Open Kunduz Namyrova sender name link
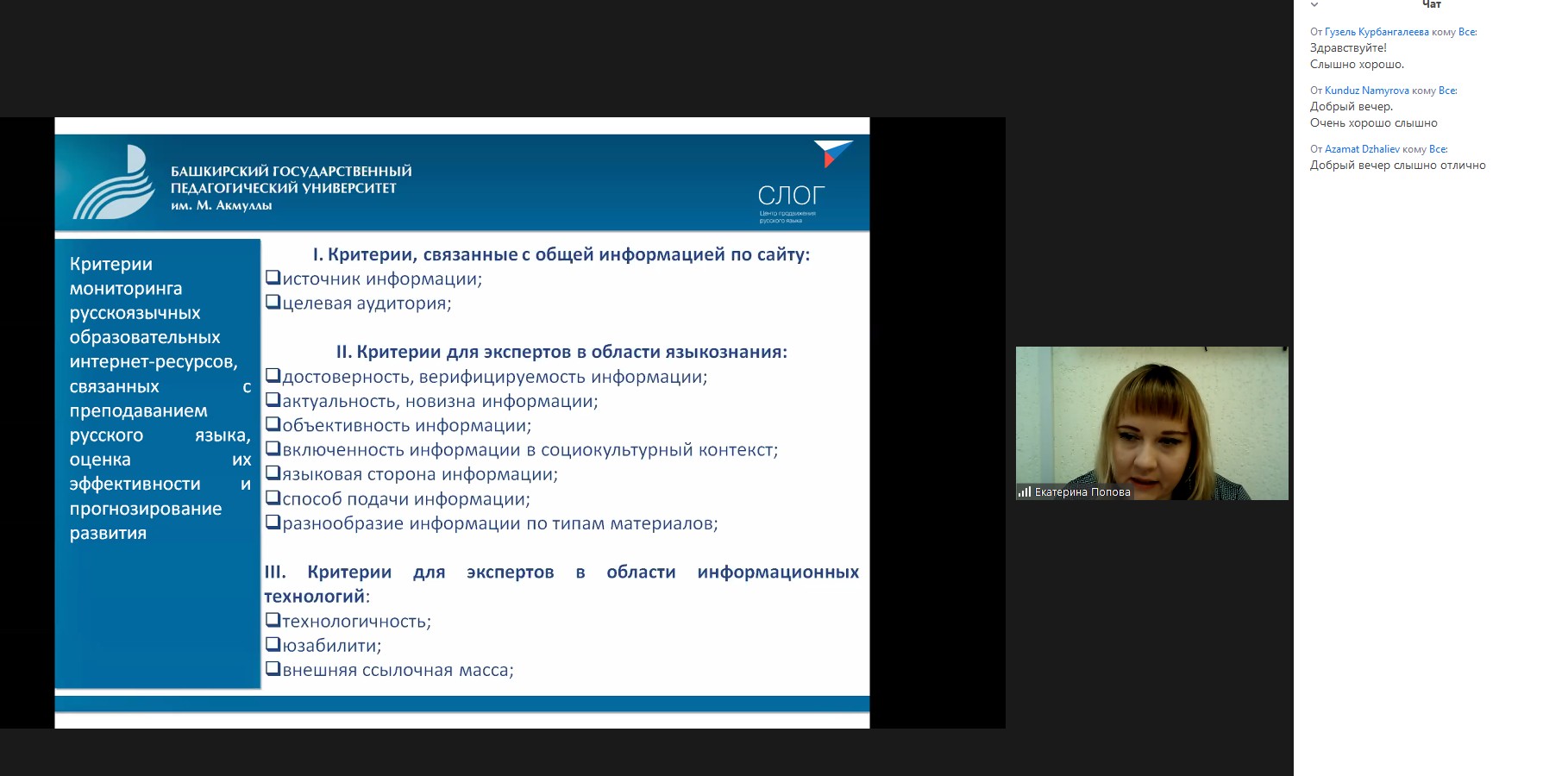The height and width of the screenshot is (776, 1568). 1366,91
